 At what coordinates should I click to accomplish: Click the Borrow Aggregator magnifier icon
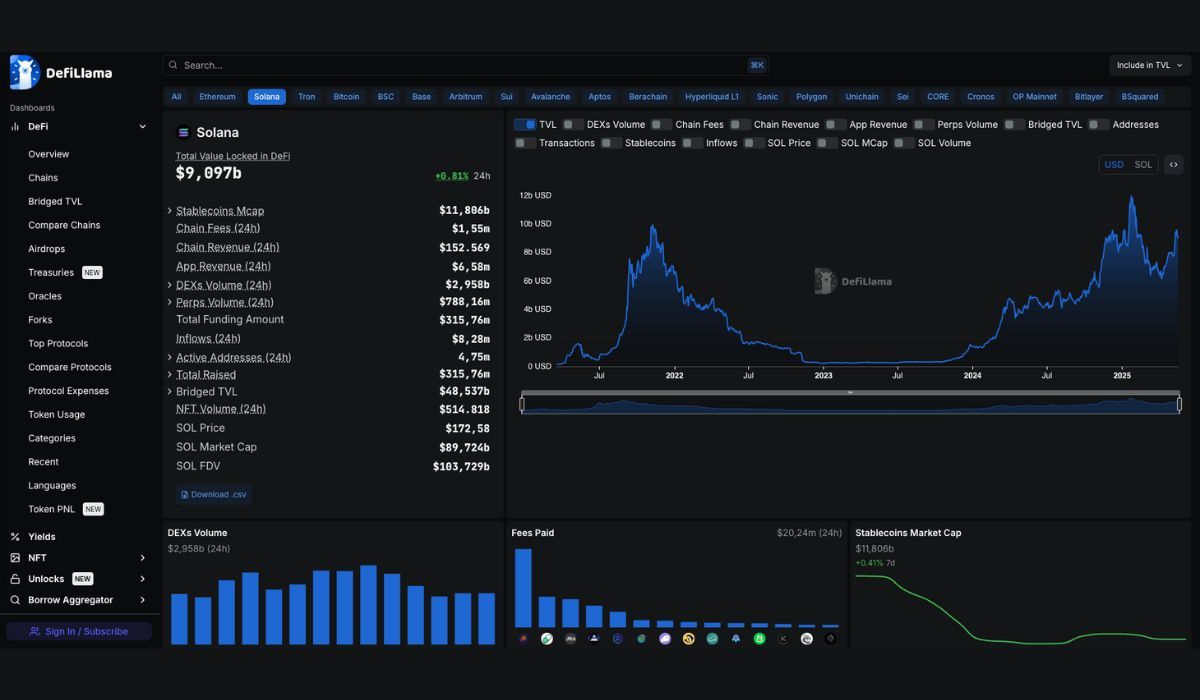coord(15,600)
